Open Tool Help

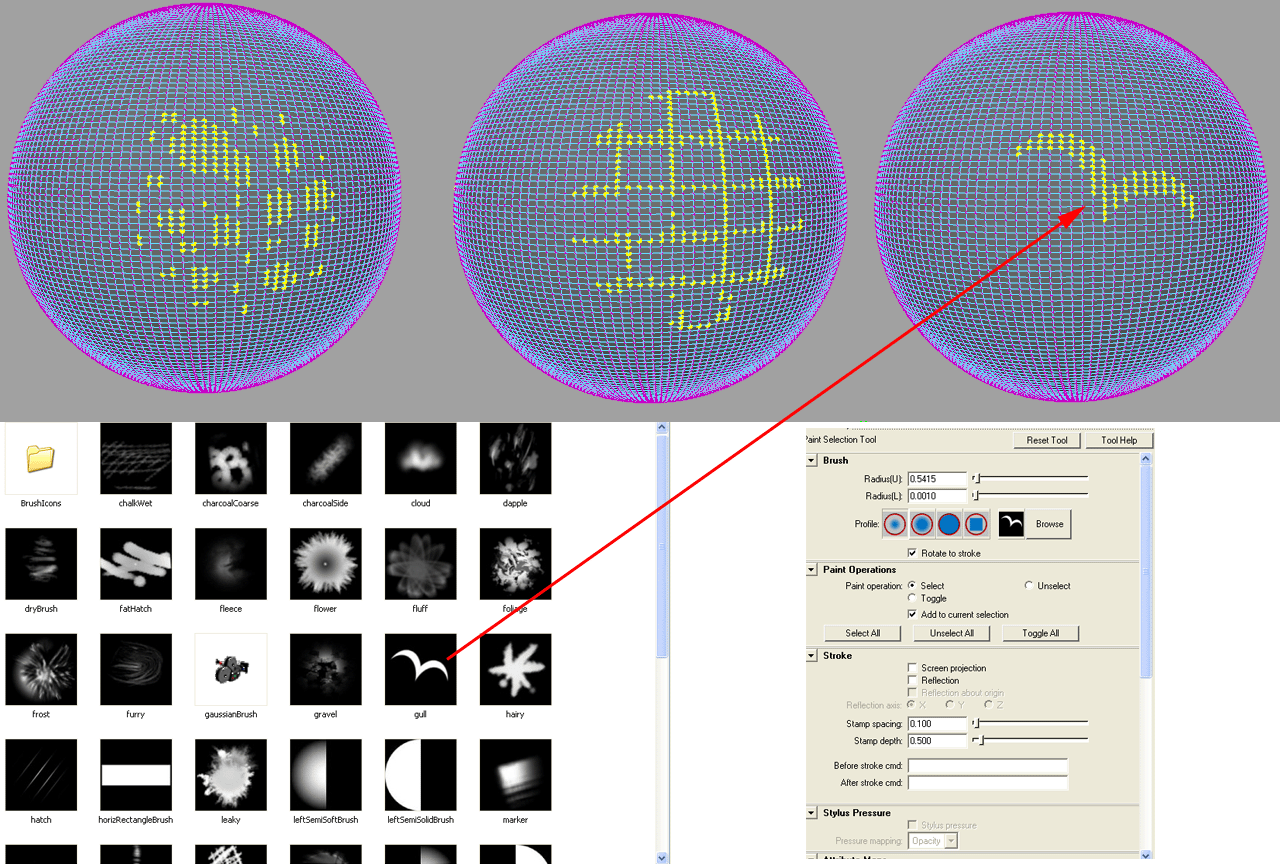click(1119, 440)
